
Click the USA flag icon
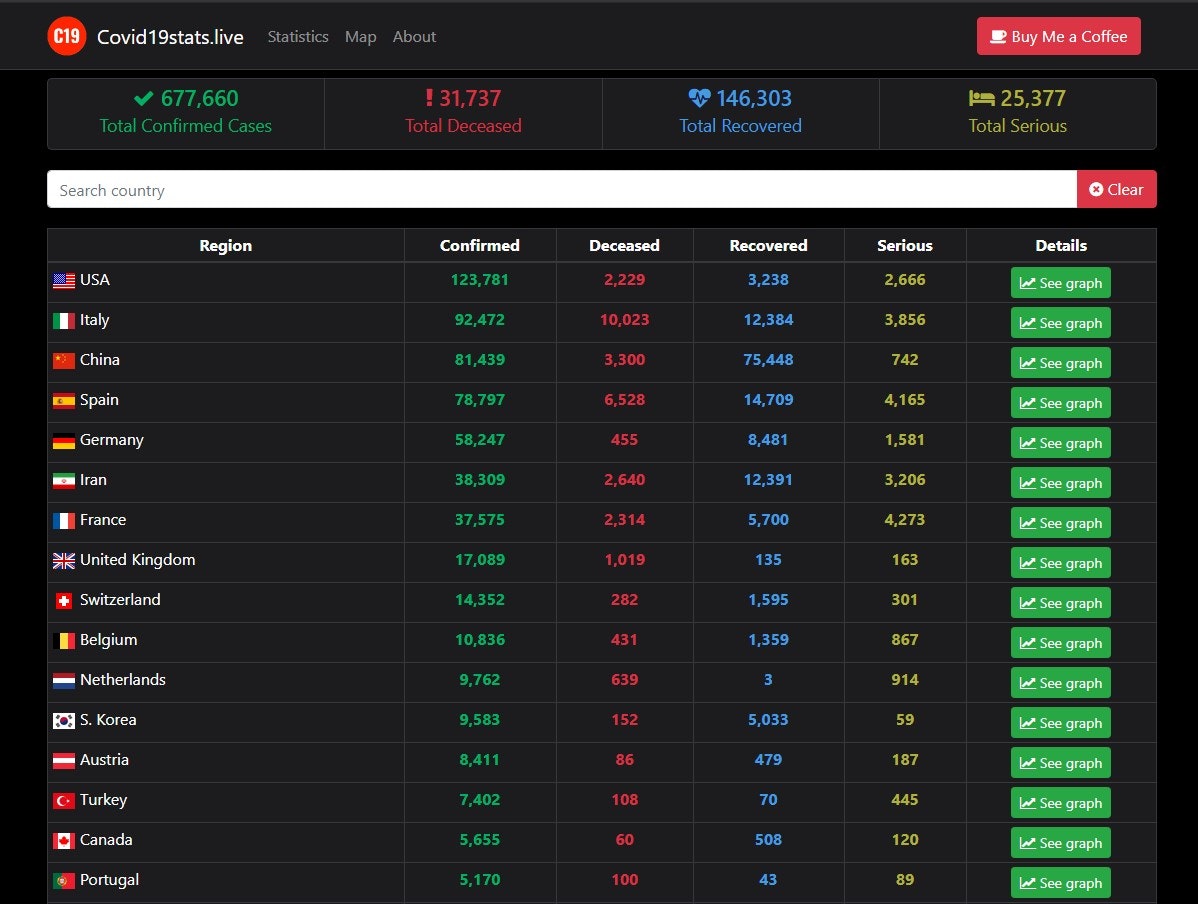point(64,281)
